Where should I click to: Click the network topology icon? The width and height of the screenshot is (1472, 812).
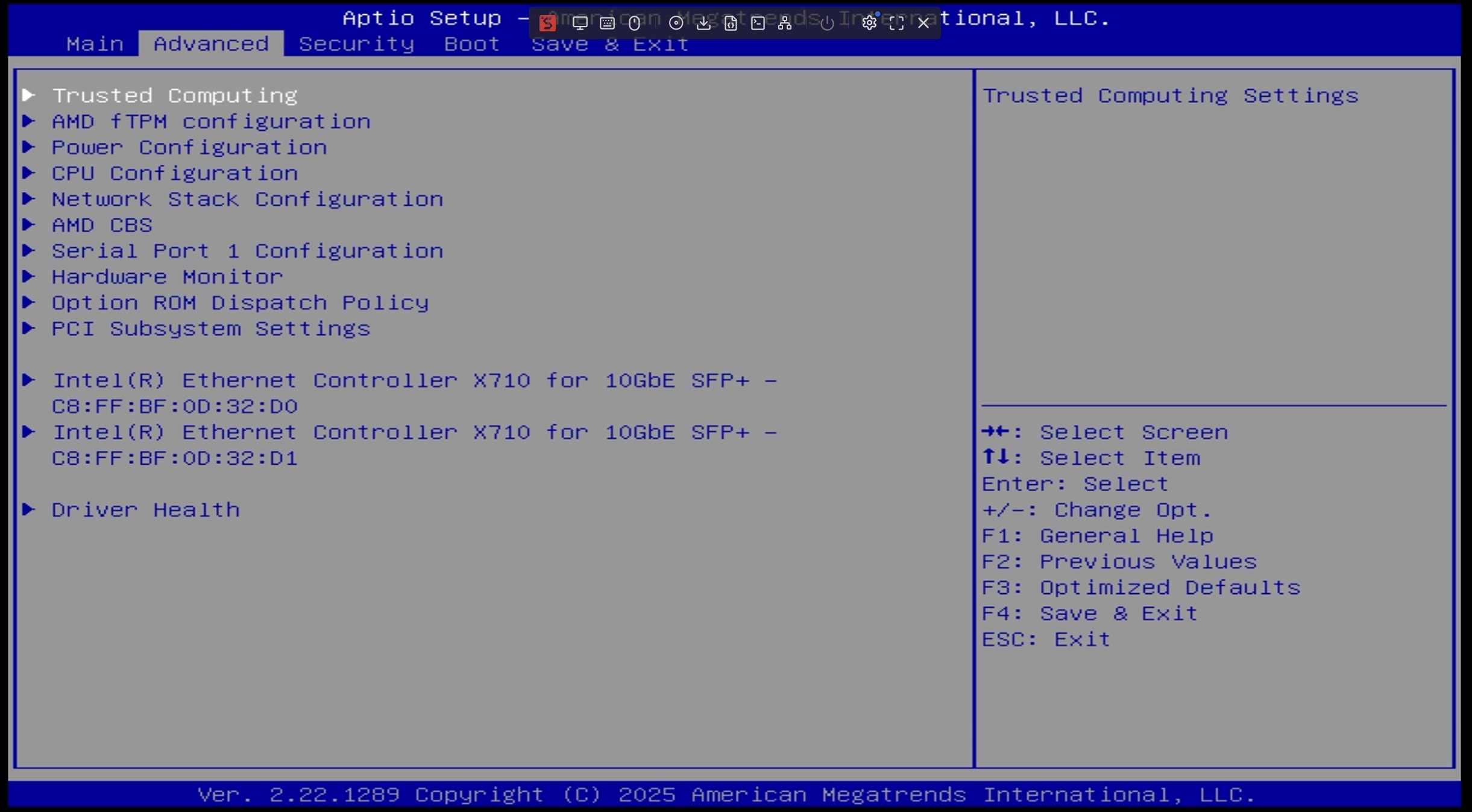pyautogui.click(x=784, y=23)
